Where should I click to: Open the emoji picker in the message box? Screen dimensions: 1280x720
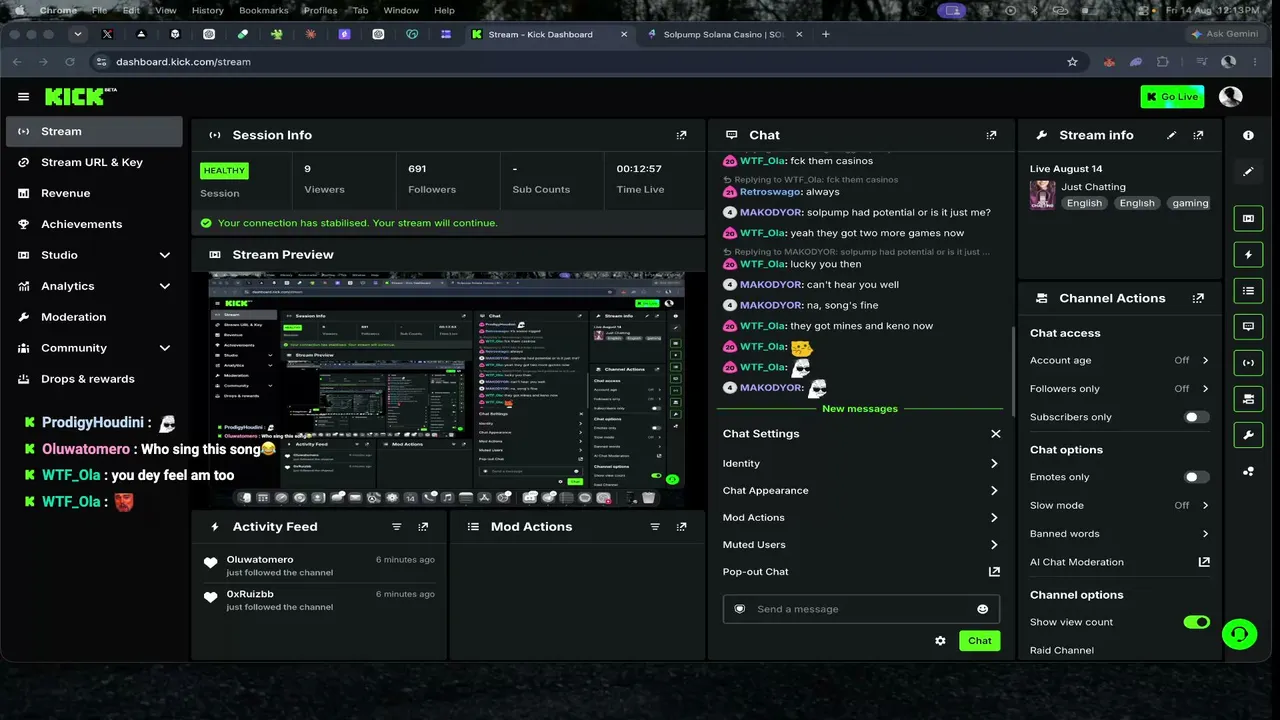[x=983, y=609]
